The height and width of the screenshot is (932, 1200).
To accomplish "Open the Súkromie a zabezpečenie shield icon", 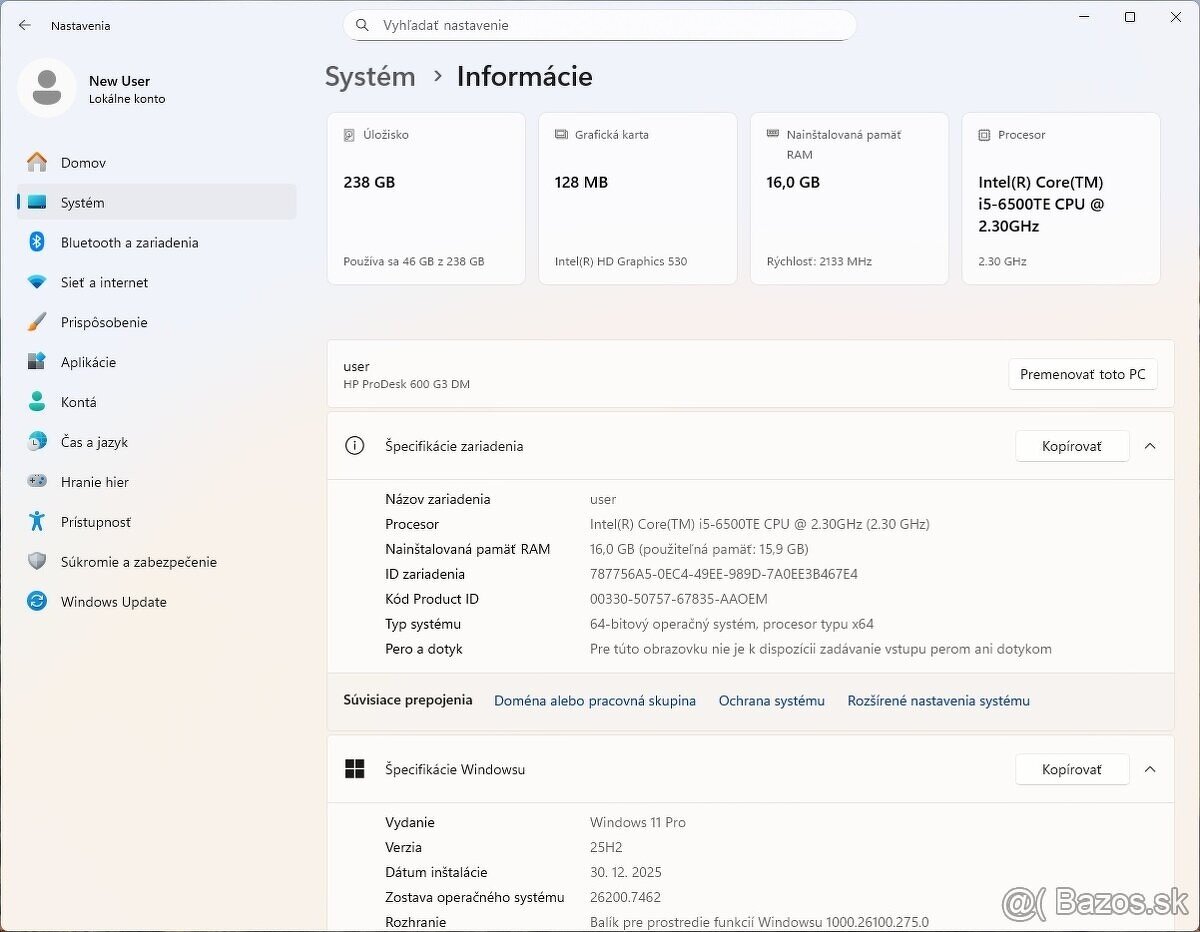I will click(37, 562).
